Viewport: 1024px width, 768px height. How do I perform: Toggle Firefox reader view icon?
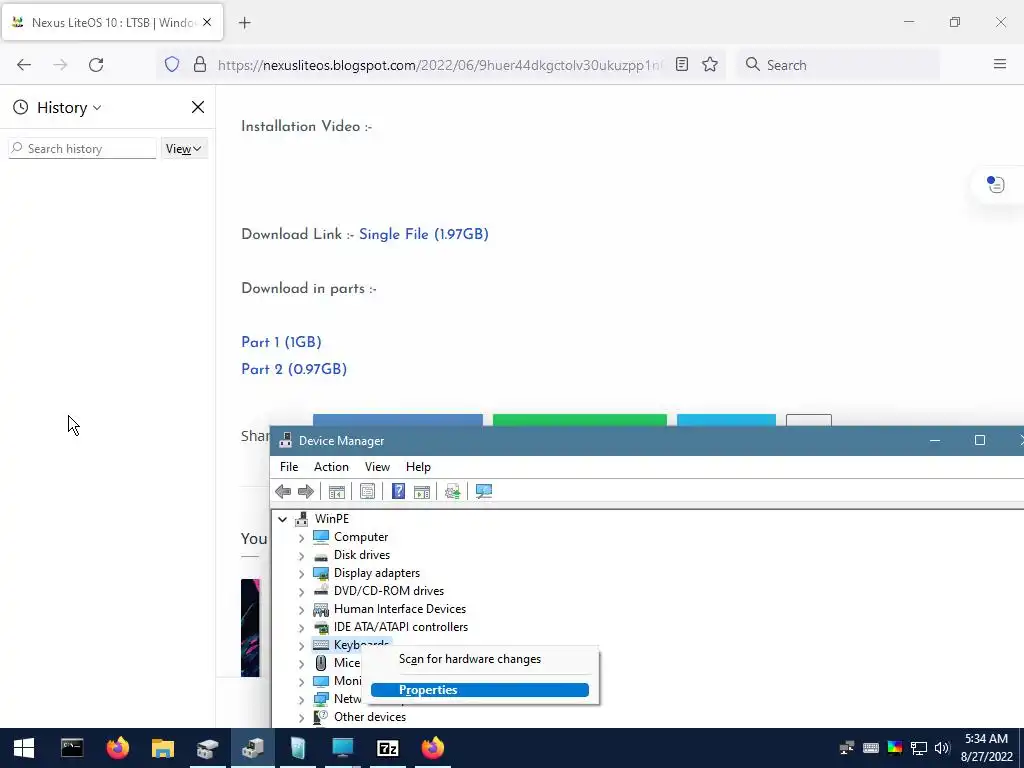point(682,65)
